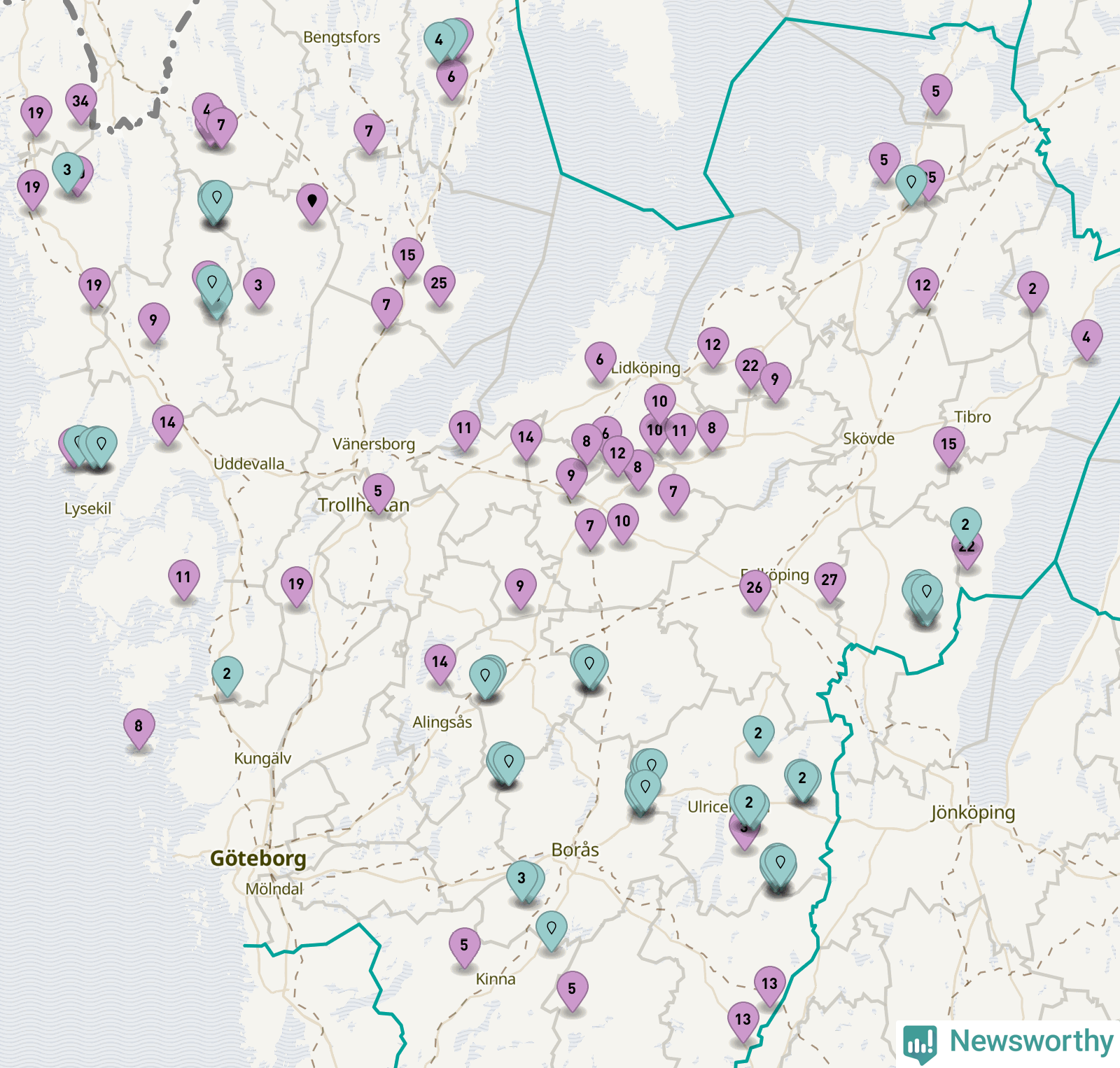Select teal marker 3 near Borås
The height and width of the screenshot is (1068, 1120).
coord(521,880)
